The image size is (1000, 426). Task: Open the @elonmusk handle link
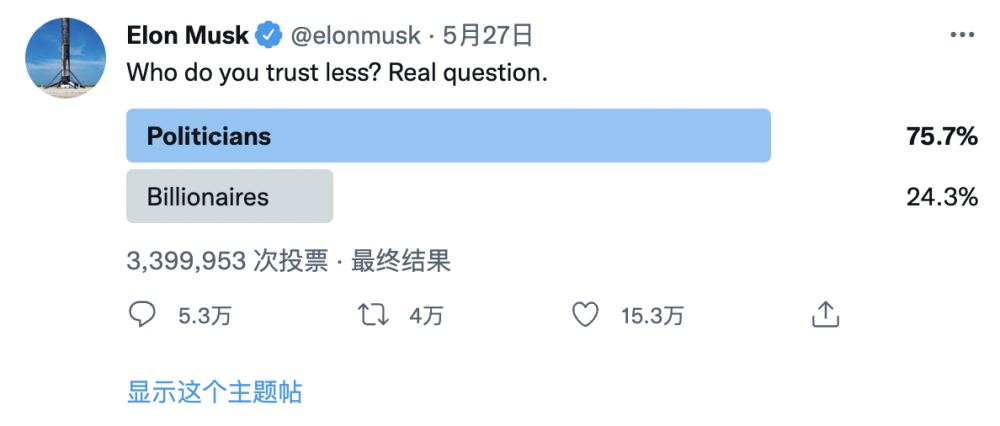click(356, 36)
